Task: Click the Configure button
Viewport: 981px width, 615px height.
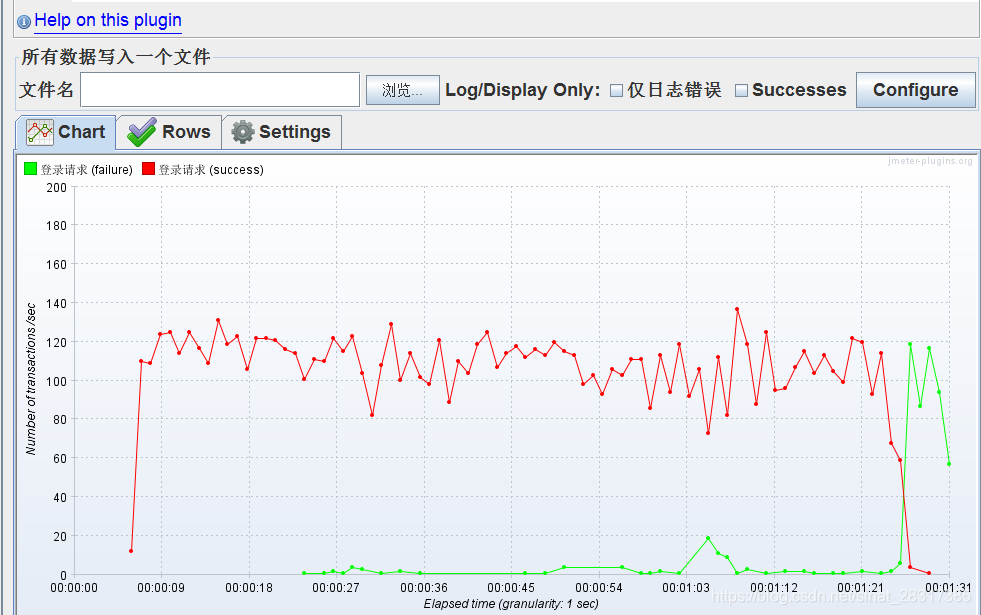Action: [x=915, y=90]
